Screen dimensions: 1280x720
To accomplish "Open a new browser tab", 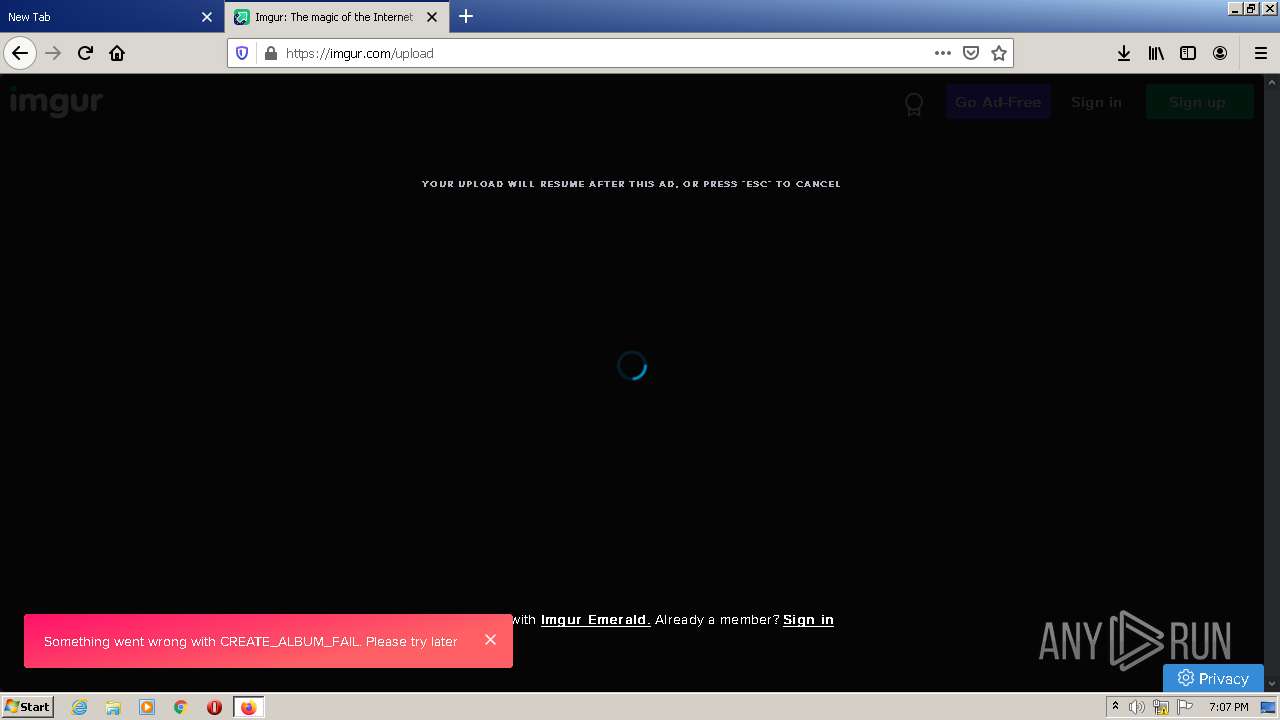I will (x=466, y=16).
